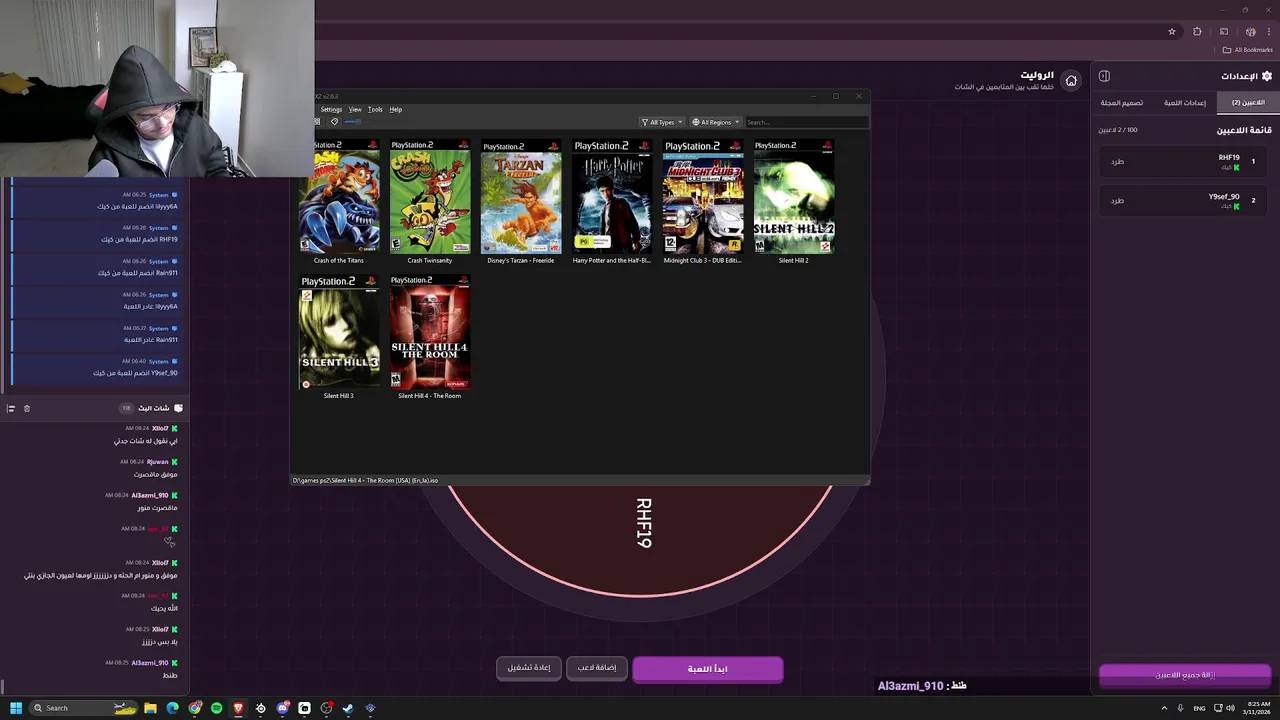Image resolution: width=1280 pixels, height=720 pixels.
Task: Open Spotify from the taskbar
Action: coord(216,708)
